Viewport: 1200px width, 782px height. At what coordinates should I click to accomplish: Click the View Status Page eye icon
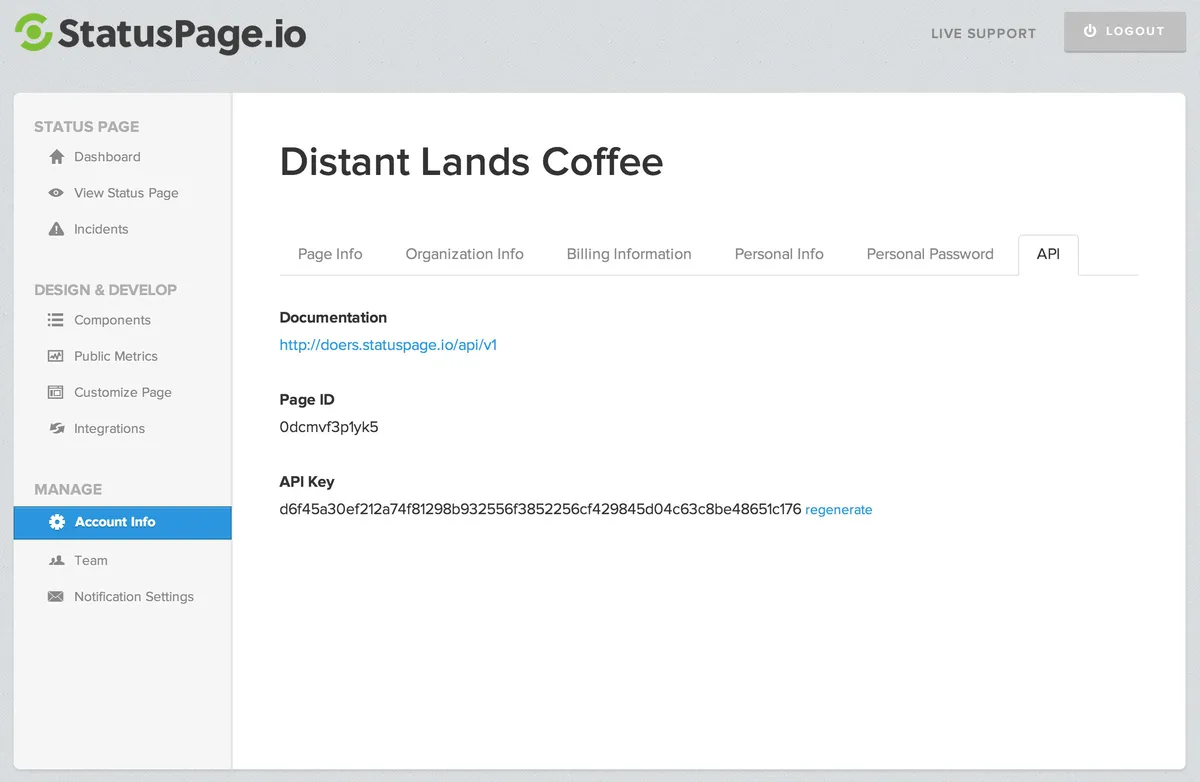56,193
